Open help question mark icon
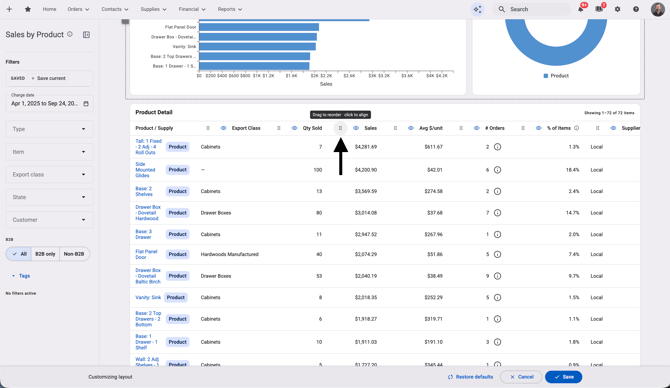Screen dimensions: 670x388 pyautogui.click(x=636, y=9)
